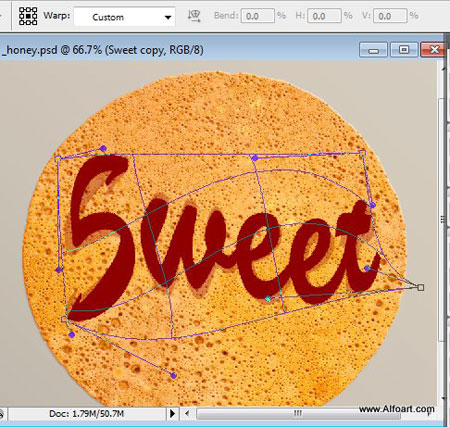
Task: Click the H distortion field
Action: coord(324,16)
